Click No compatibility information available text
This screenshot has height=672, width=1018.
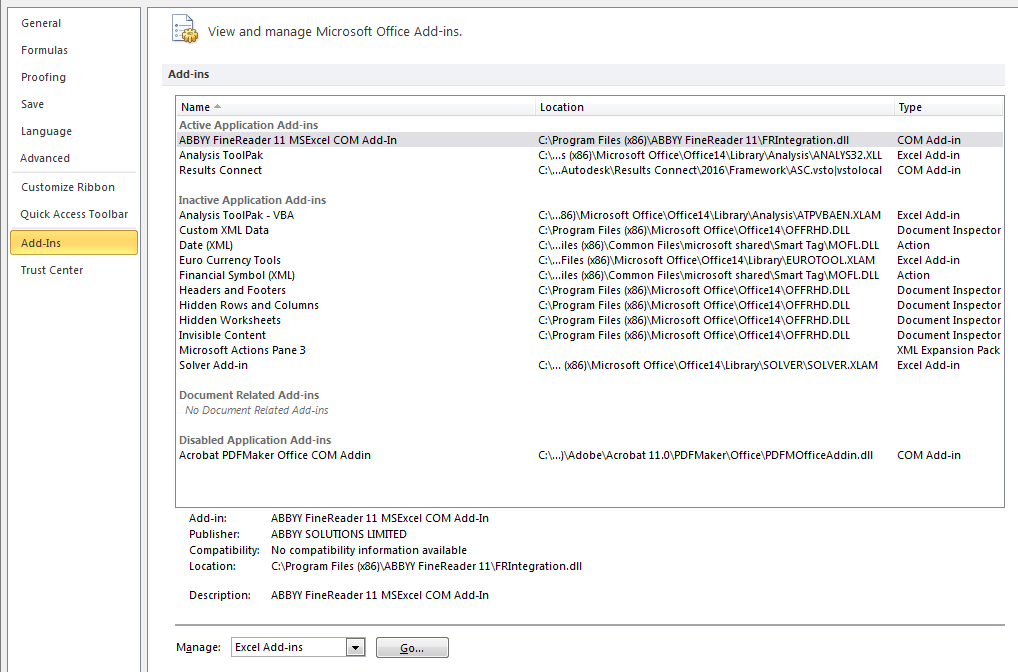pyautogui.click(x=369, y=551)
